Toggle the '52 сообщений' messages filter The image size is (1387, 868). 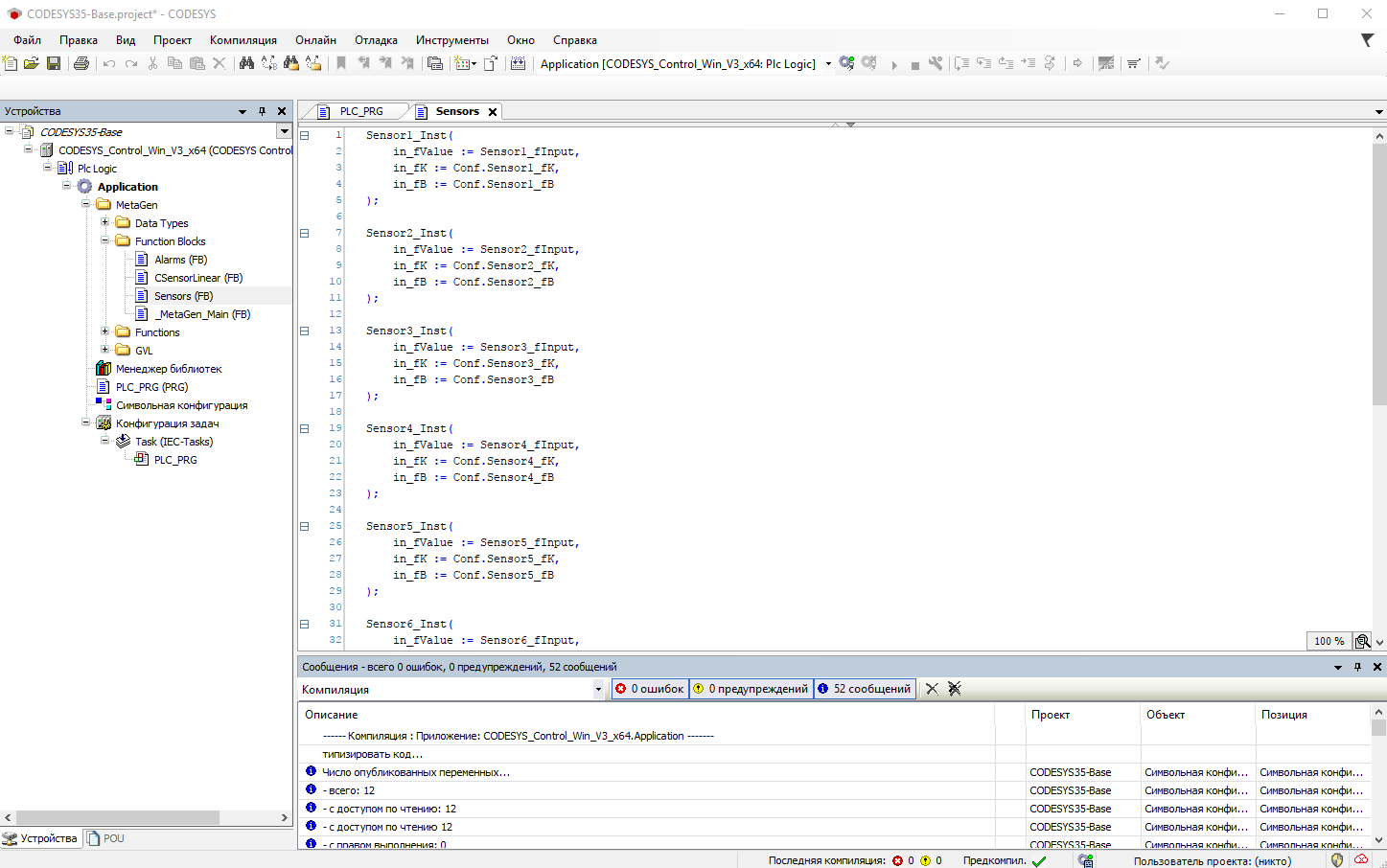click(x=866, y=688)
